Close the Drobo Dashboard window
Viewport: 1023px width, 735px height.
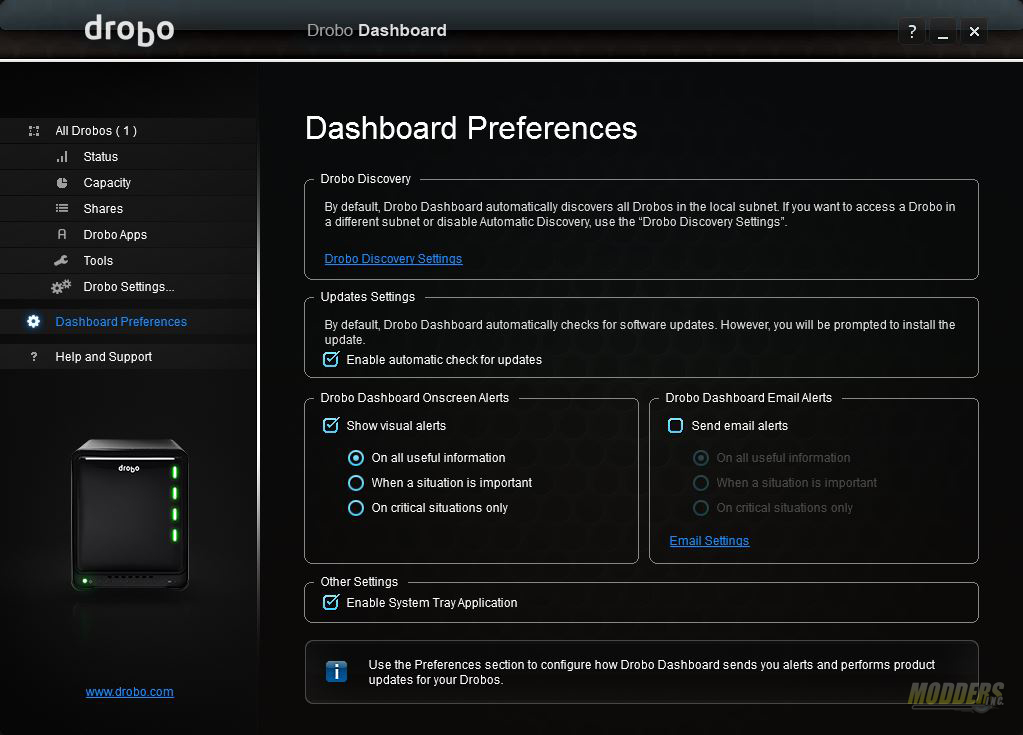tap(974, 31)
